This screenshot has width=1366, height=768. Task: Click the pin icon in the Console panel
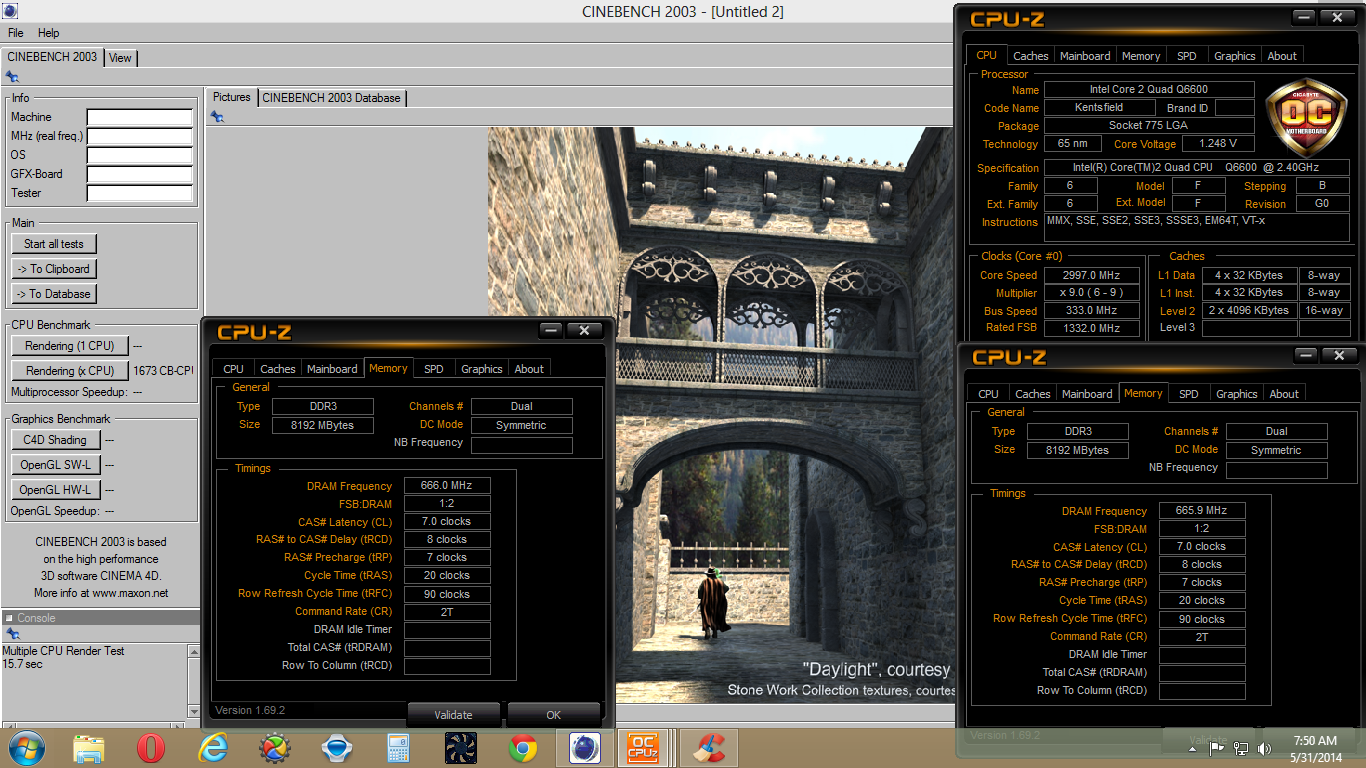coord(12,634)
